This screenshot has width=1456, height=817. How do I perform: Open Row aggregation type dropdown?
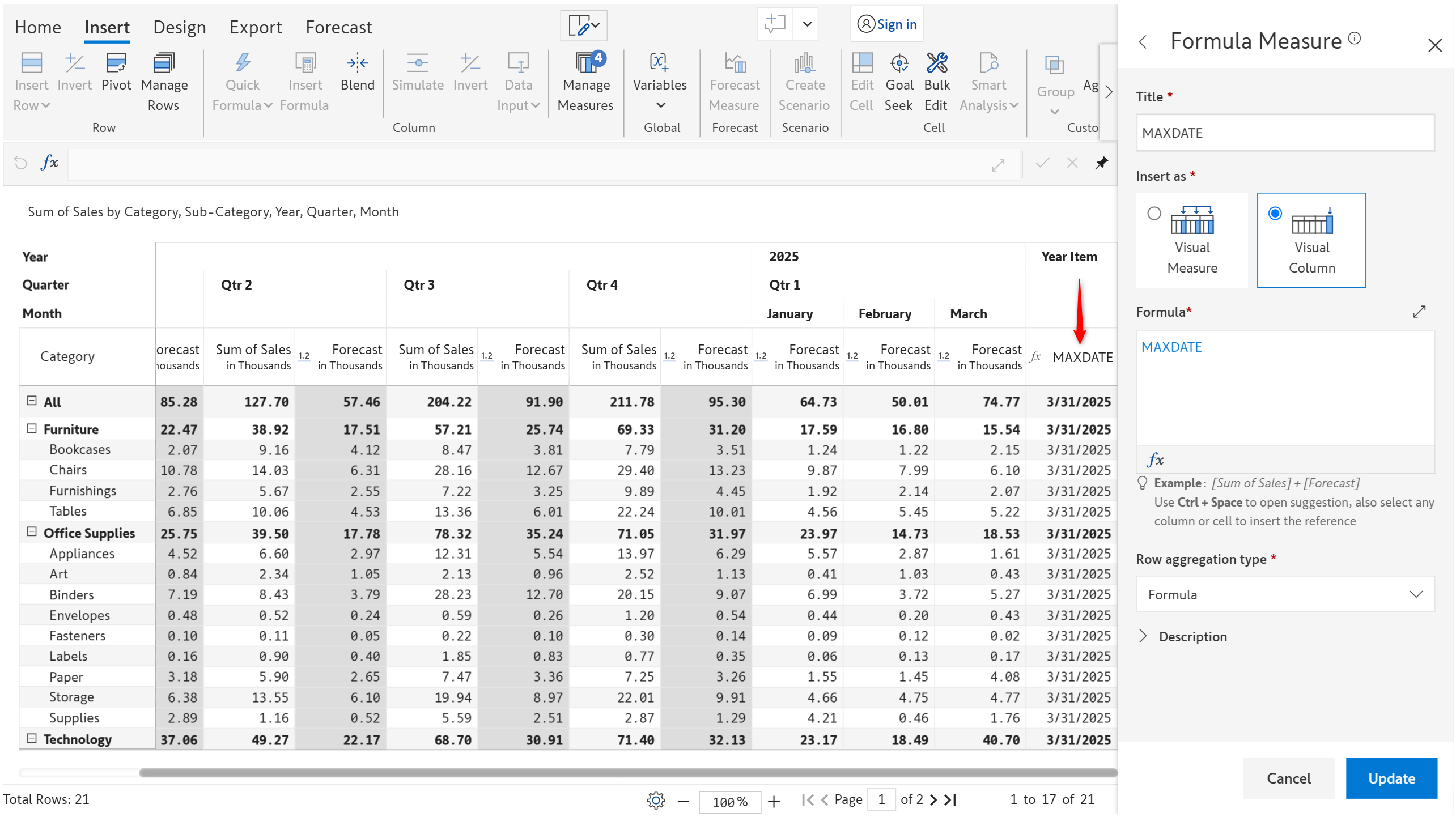click(1284, 594)
